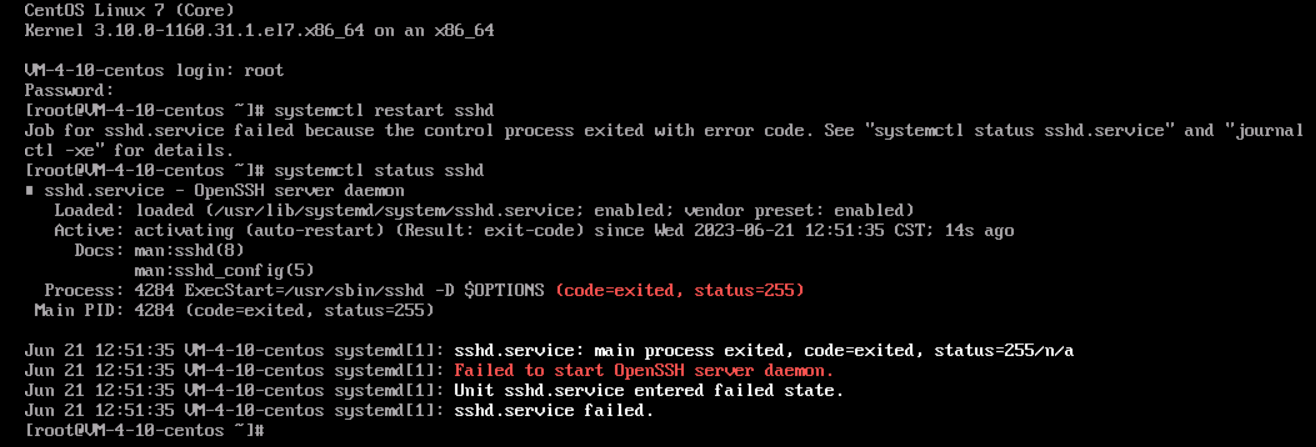Click the 'CentOS Linux 7 (Core)' banner line
The height and width of the screenshot is (447, 1316).
tap(130, 10)
